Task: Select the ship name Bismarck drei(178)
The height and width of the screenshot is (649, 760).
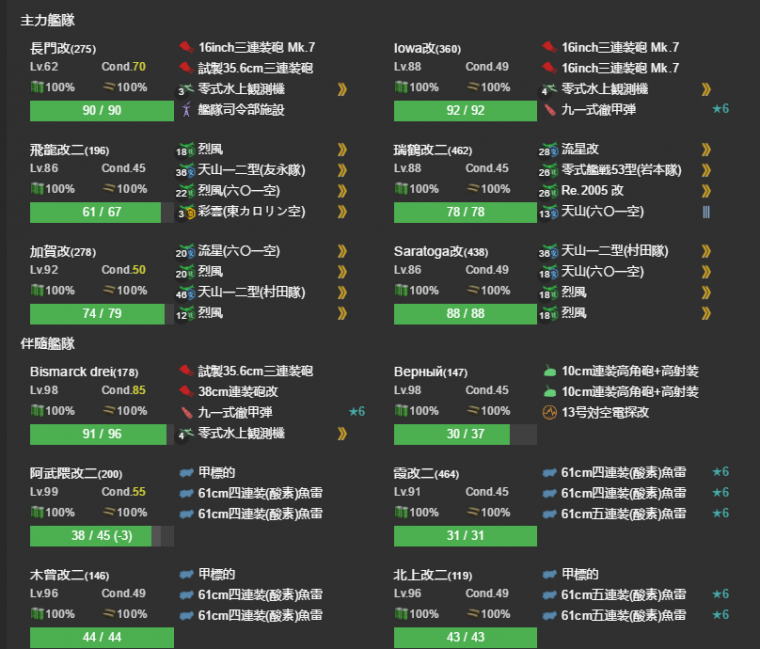Action: [x=84, y=372]
